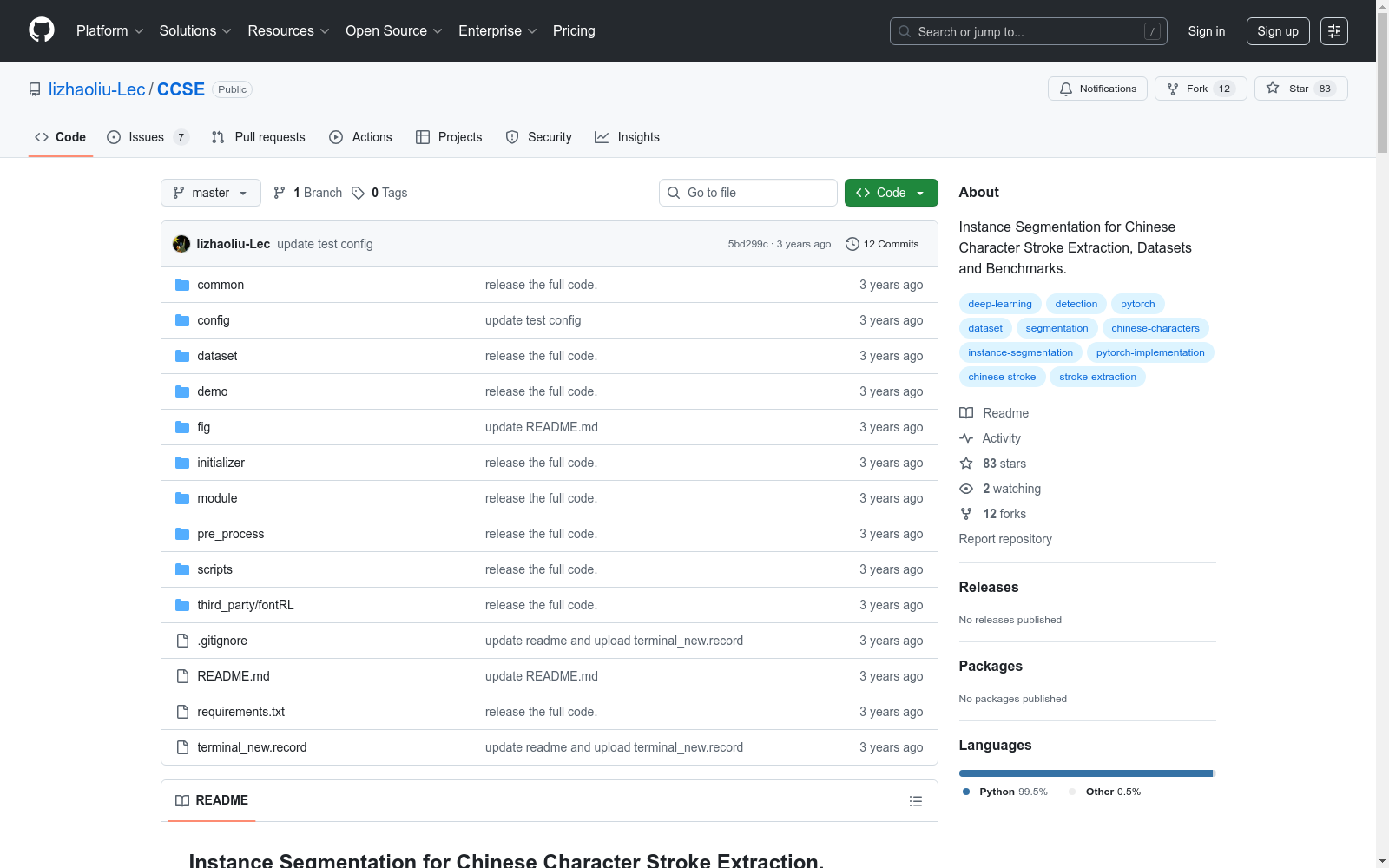
Task: Click the 5bd299c commit hash
Action: [748, 244]
